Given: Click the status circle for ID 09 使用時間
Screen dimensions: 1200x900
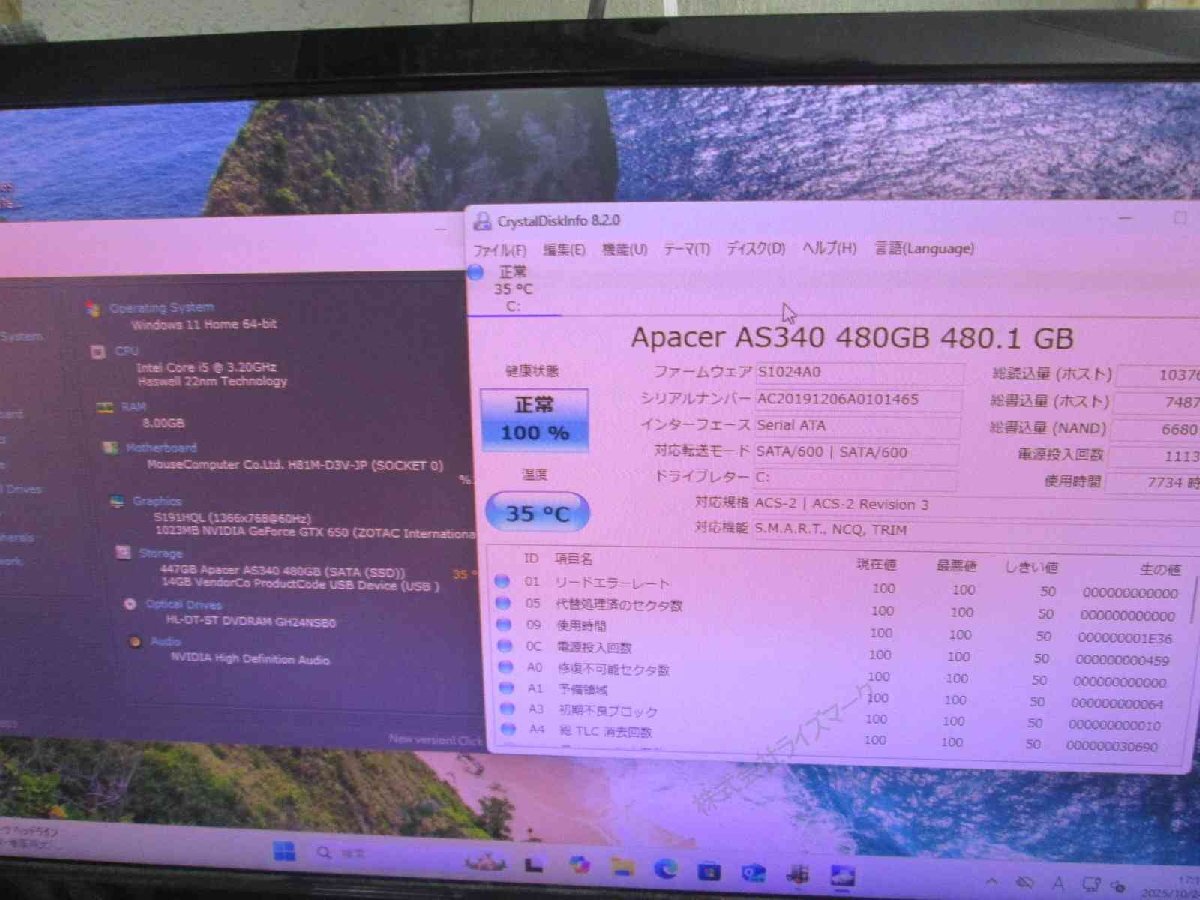Looking at the screenshot, I should point(505,625).
